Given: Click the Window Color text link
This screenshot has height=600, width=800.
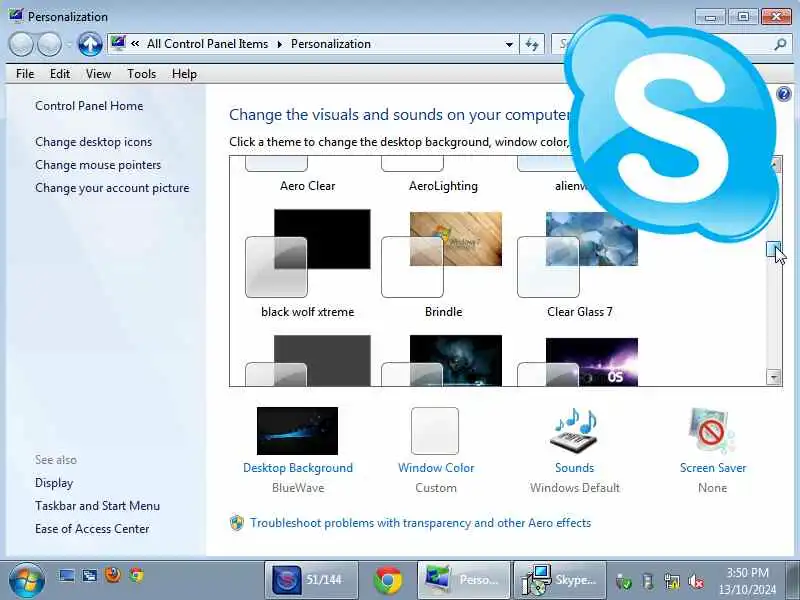Looking at the screenshot, I should (x=436, y=468).
